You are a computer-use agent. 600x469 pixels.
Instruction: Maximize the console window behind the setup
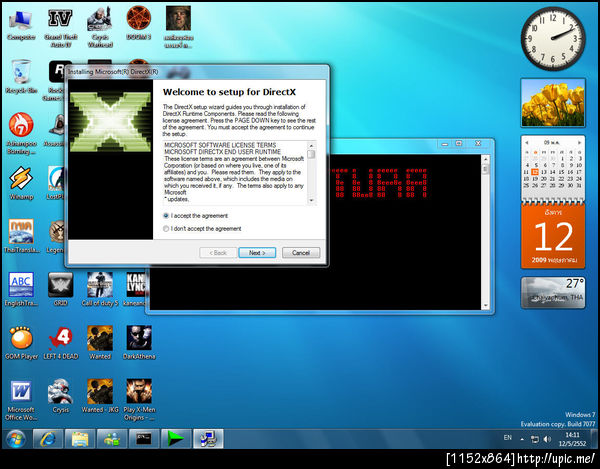pyautogui.click(x=459, y=143)
